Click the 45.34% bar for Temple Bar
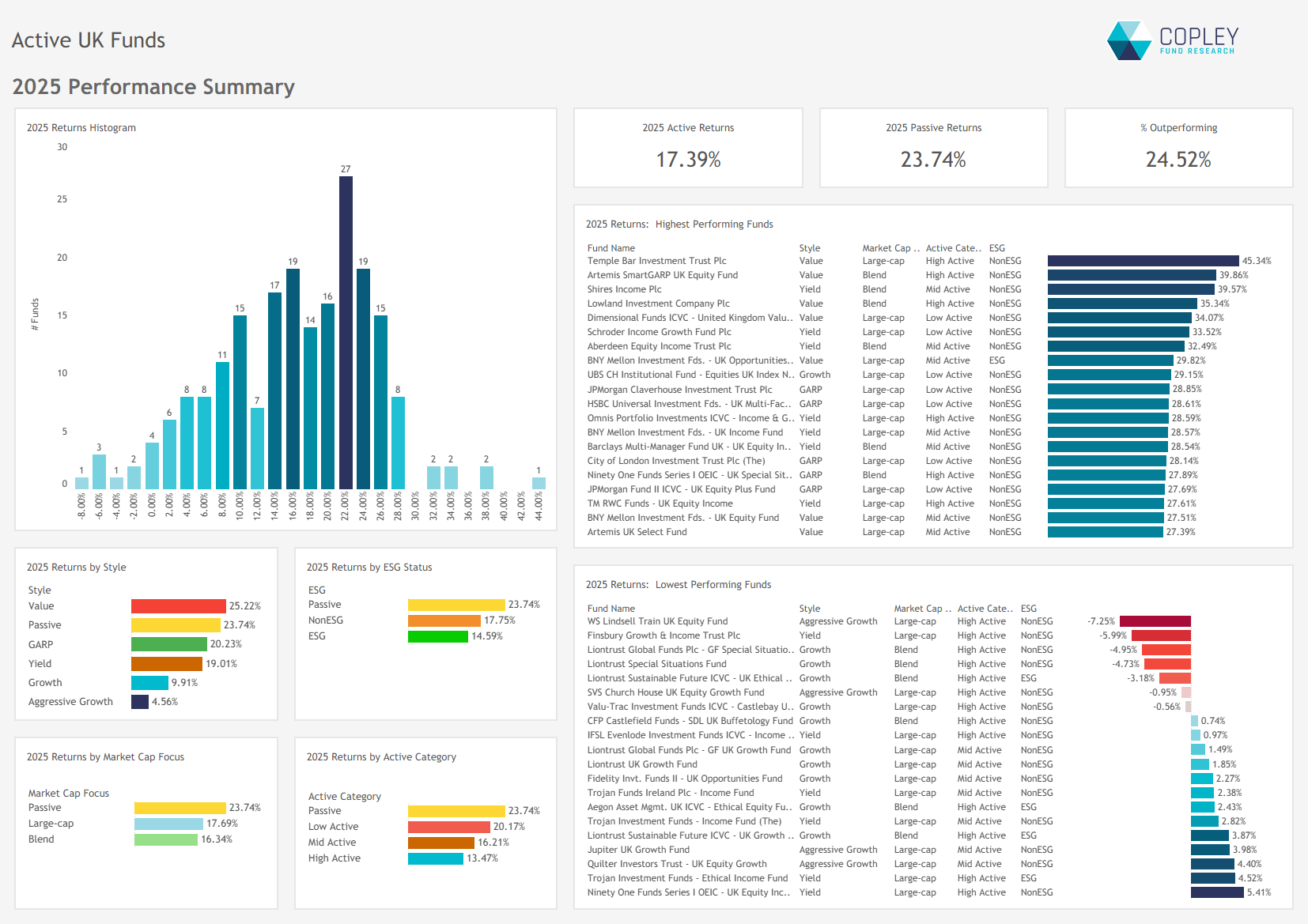The height and width of the screenshot is (924, 1308). click(x=1143, y=261)
